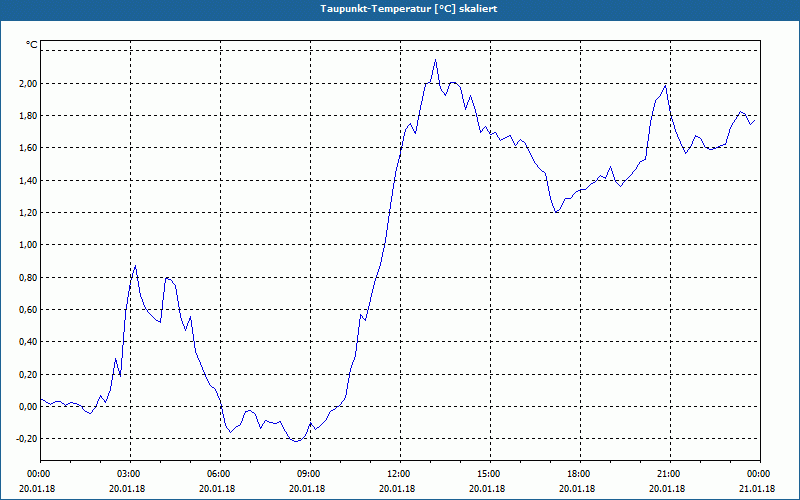This screenshot has width=800, height=500.
Task: Click the '1,60' y-axis value
Action: 28,148
